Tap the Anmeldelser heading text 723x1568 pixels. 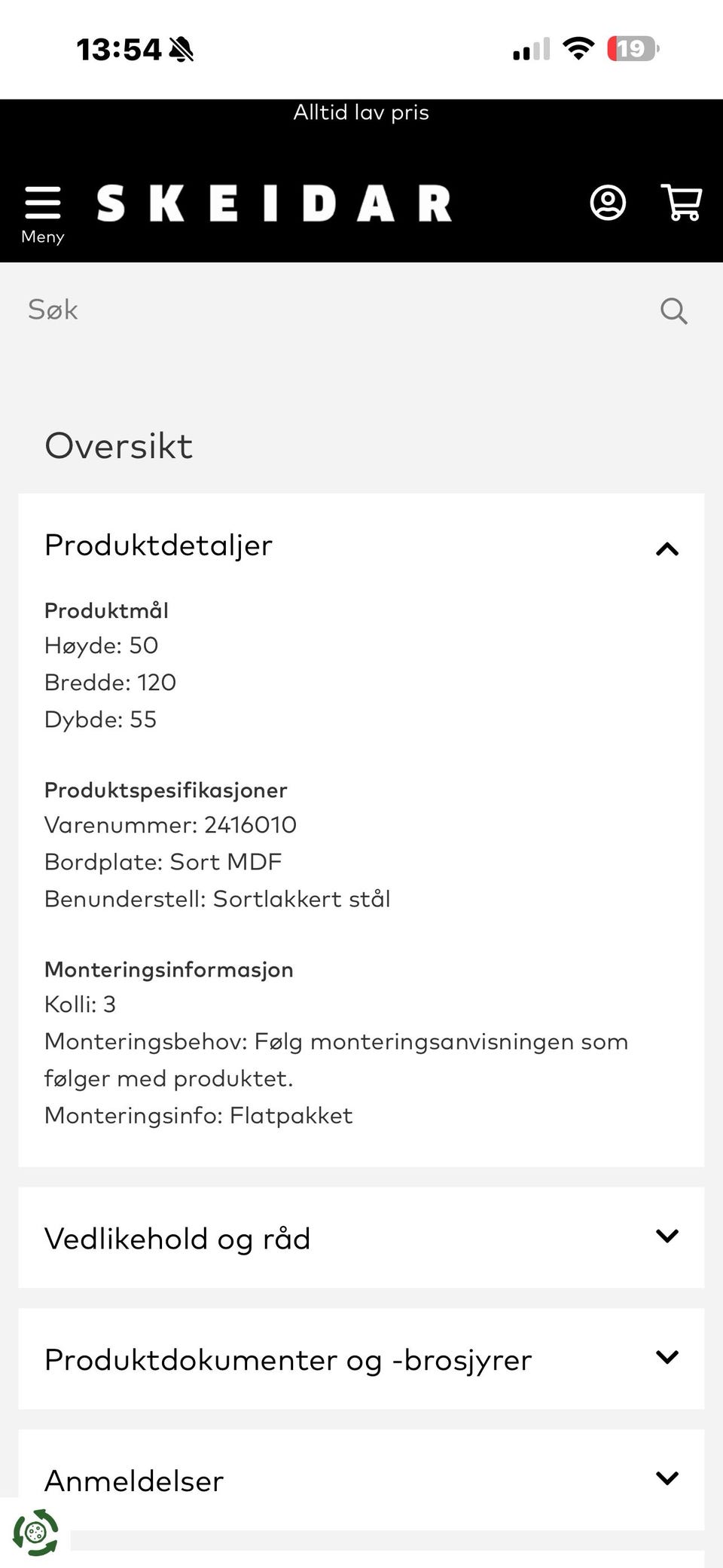[x=134, y=1481]
